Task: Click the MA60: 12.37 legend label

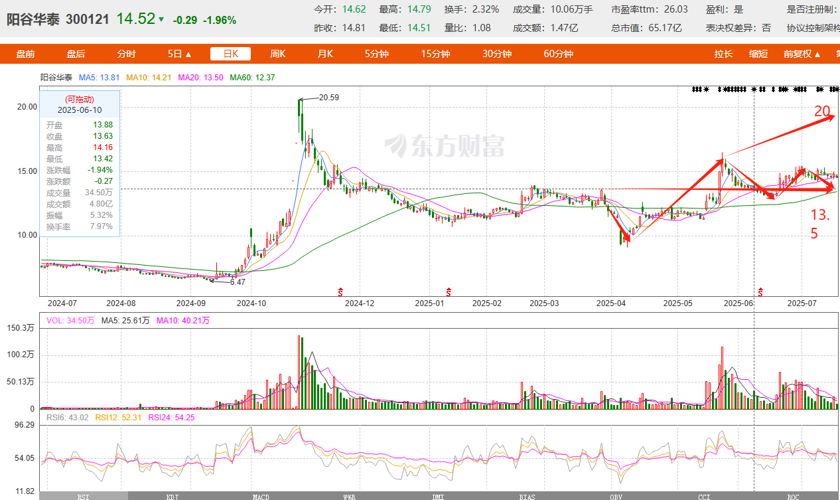Action: [252, 77]
